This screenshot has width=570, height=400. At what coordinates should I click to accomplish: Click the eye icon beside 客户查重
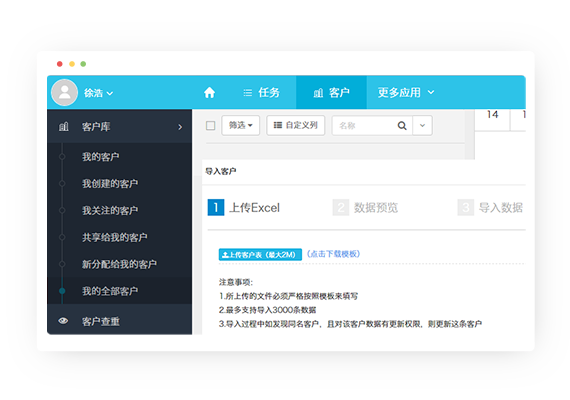coord(63,321)
